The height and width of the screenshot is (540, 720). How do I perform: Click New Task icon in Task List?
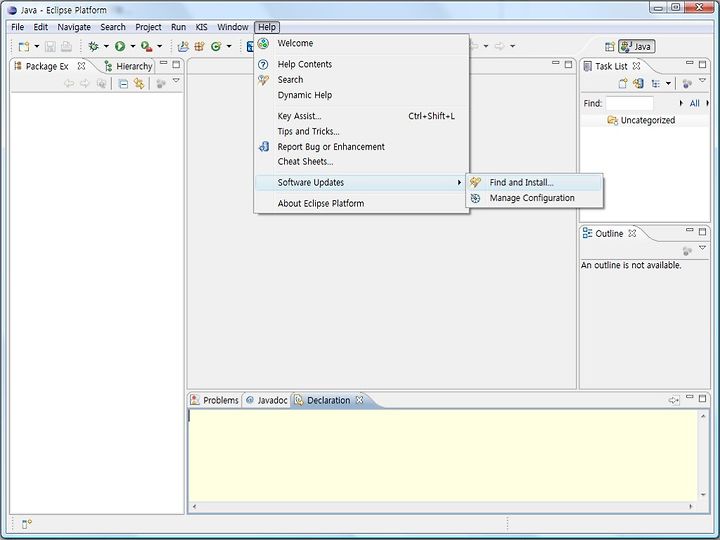[x=623, y=84]
